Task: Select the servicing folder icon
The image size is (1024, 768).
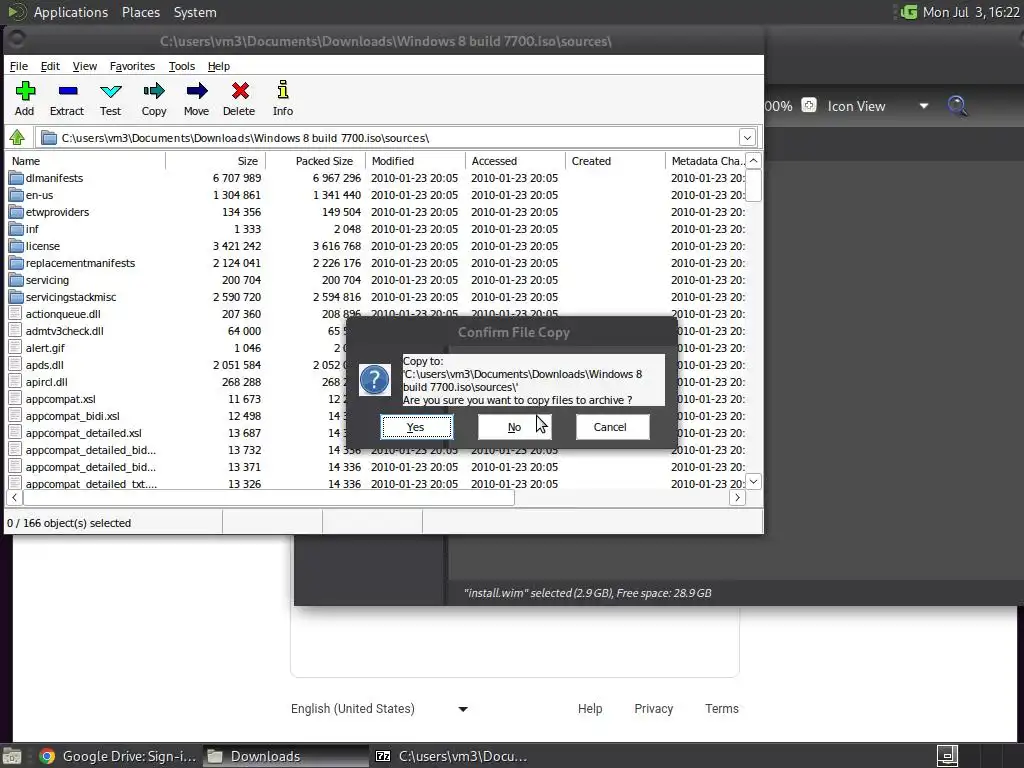Action: click(x=16, y=280)
